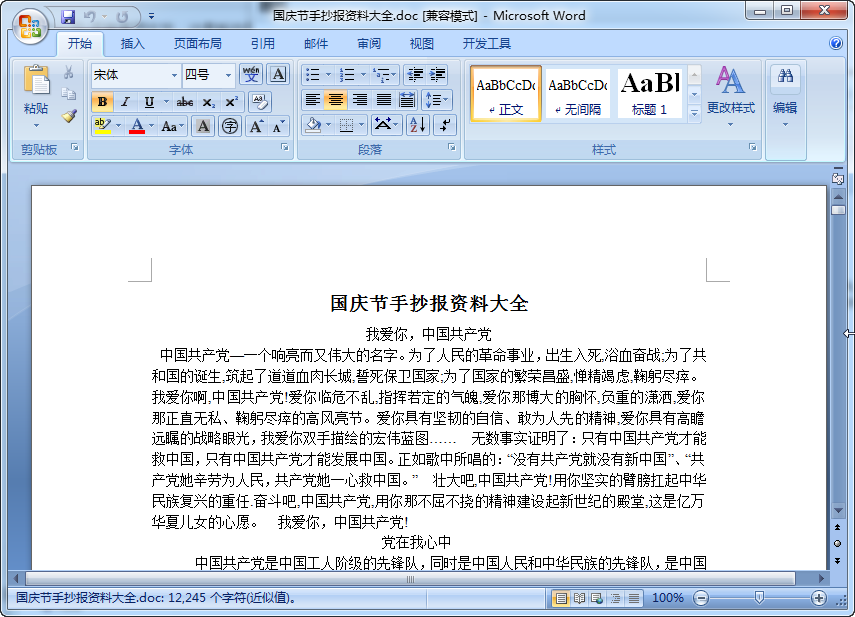Click the Paste clipboard icon
This screenshot has height=617, width=855.
tap(36, 81)
